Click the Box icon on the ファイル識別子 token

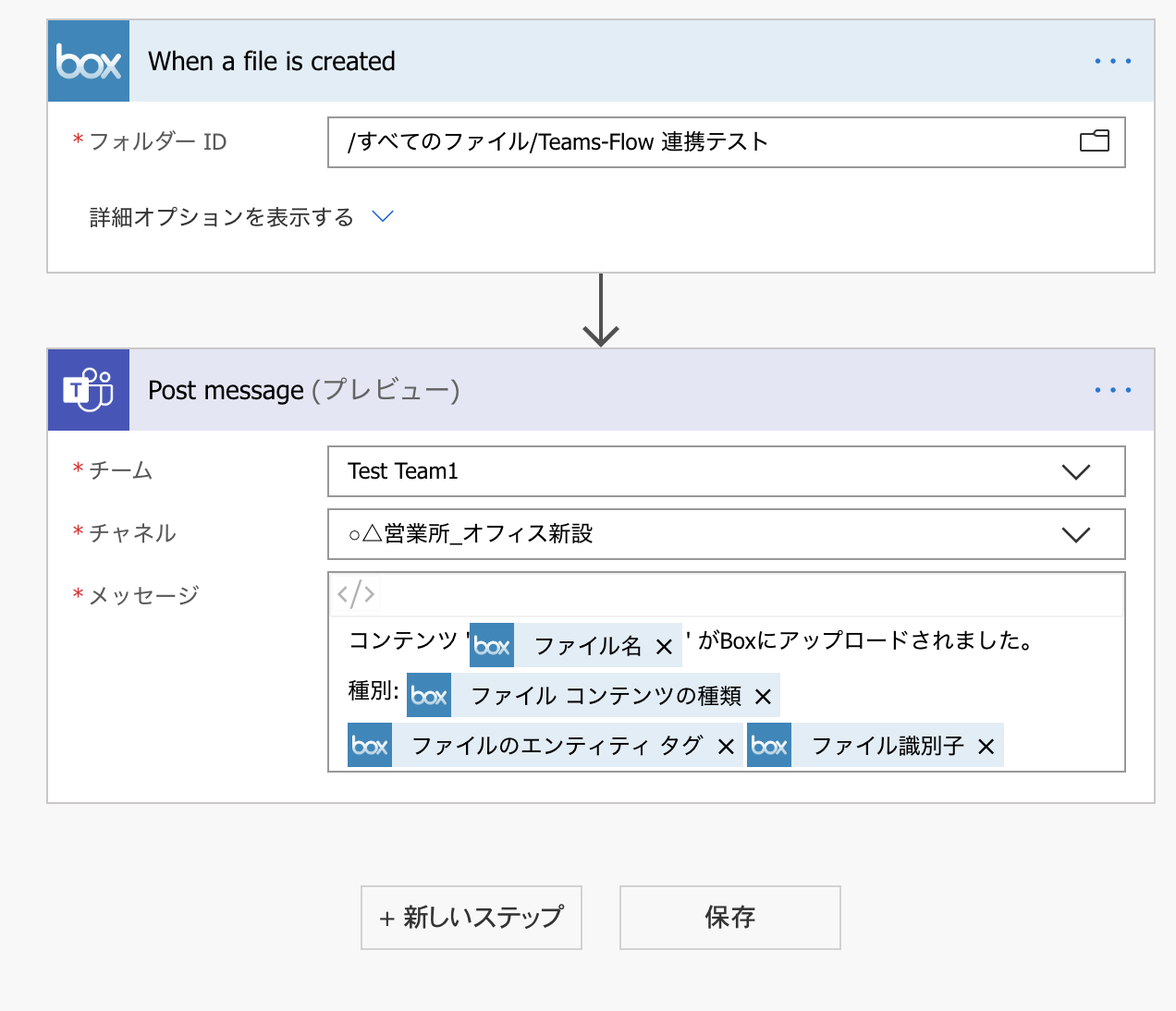point(768,745)
